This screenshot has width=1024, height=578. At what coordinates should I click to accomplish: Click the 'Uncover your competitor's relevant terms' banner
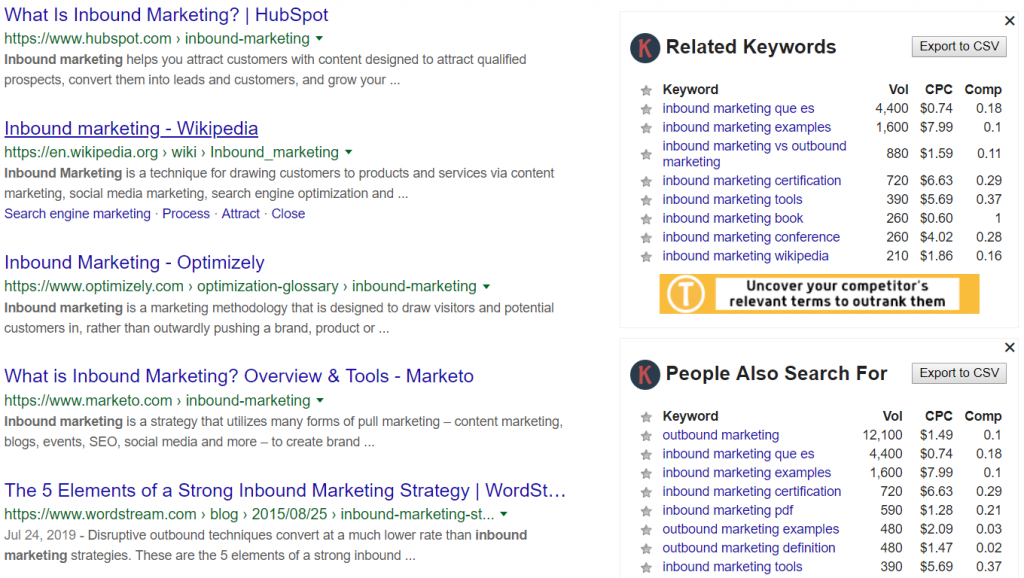(x=819, y=294)
